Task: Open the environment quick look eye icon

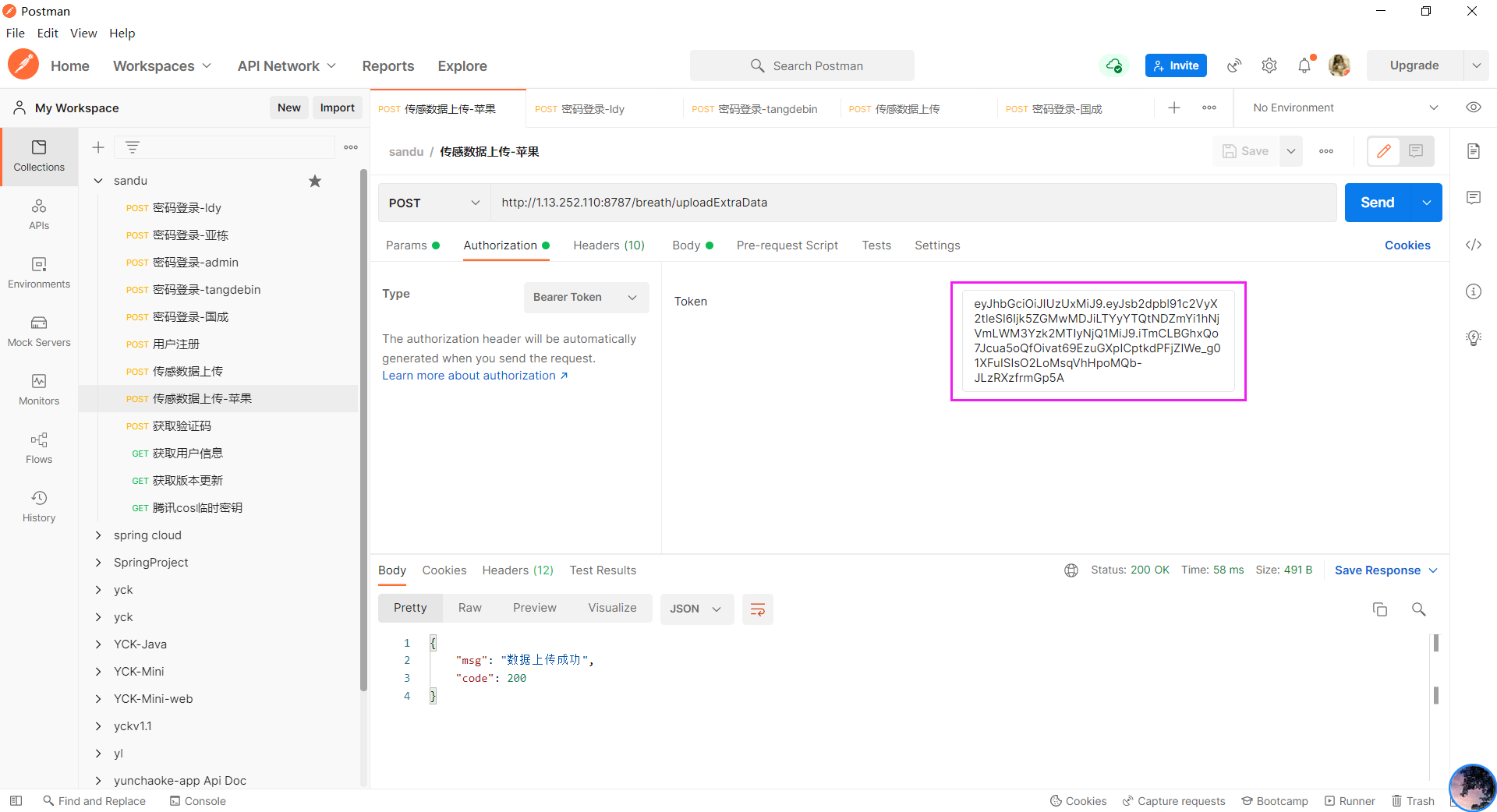Action: (1474, 108)
